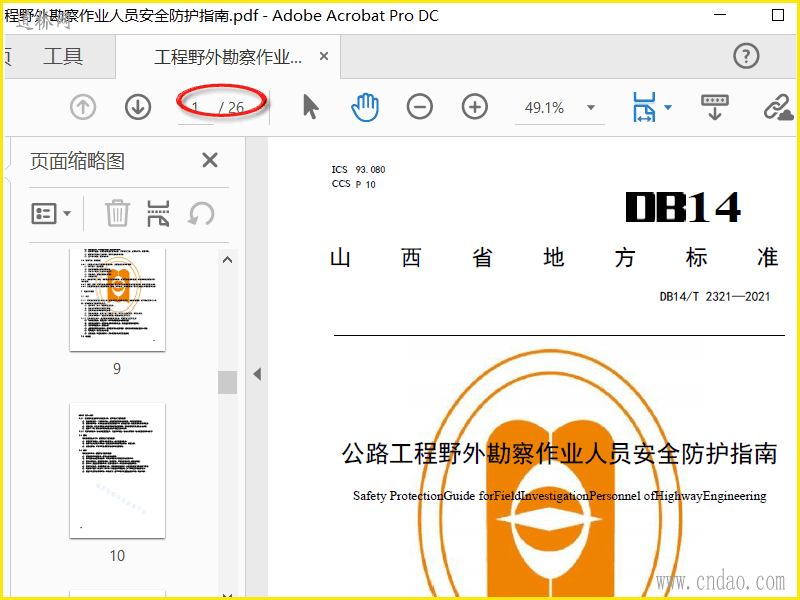The height and width of the screenshot is (600, 800).
Task: Click page label 9 under thumbnail
Action: point(117,368)
